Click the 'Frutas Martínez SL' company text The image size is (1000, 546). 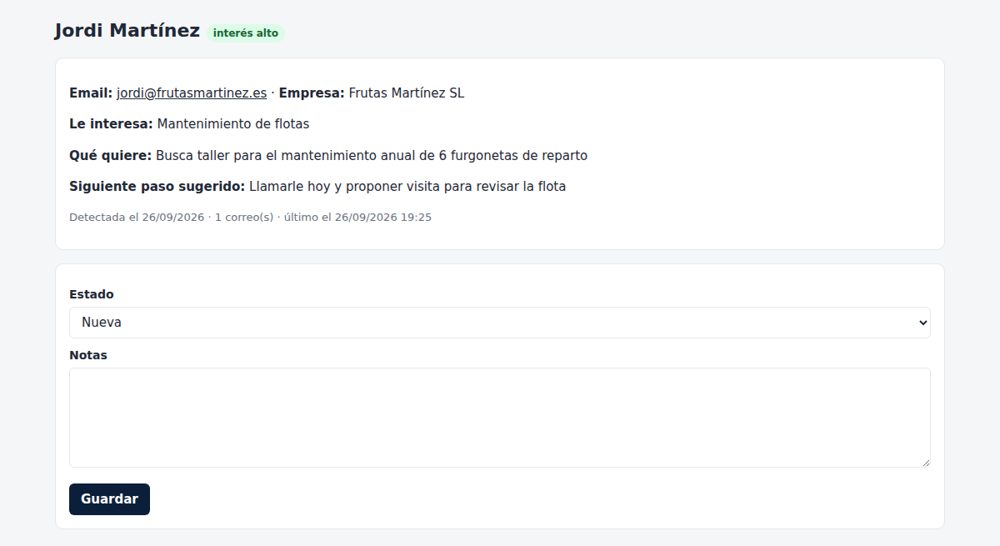[x=406, y=93]
